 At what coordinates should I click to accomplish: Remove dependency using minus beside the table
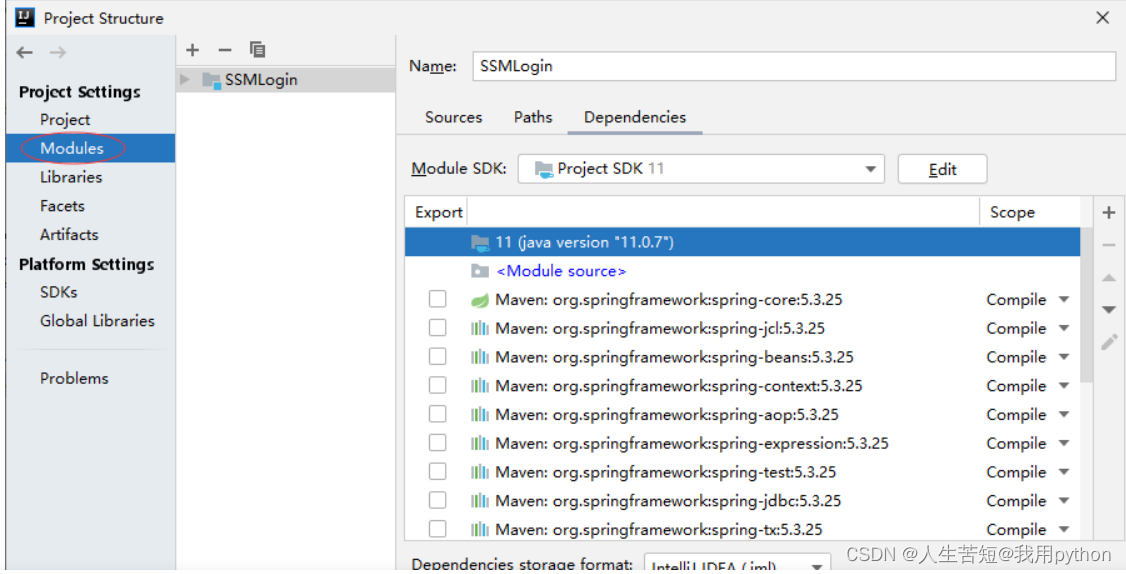pos(1109,245)
